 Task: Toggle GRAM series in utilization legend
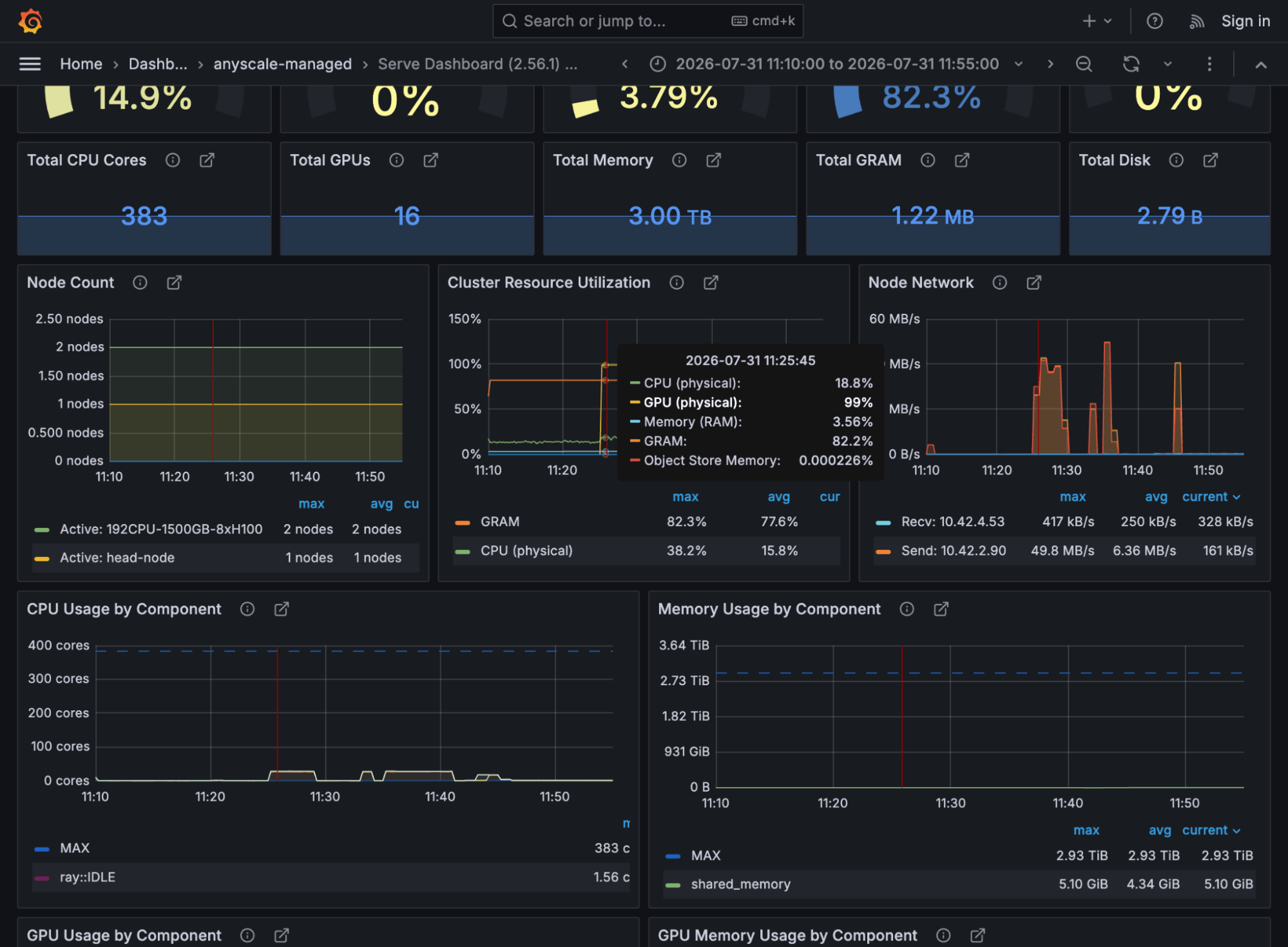tap(500, 522)
